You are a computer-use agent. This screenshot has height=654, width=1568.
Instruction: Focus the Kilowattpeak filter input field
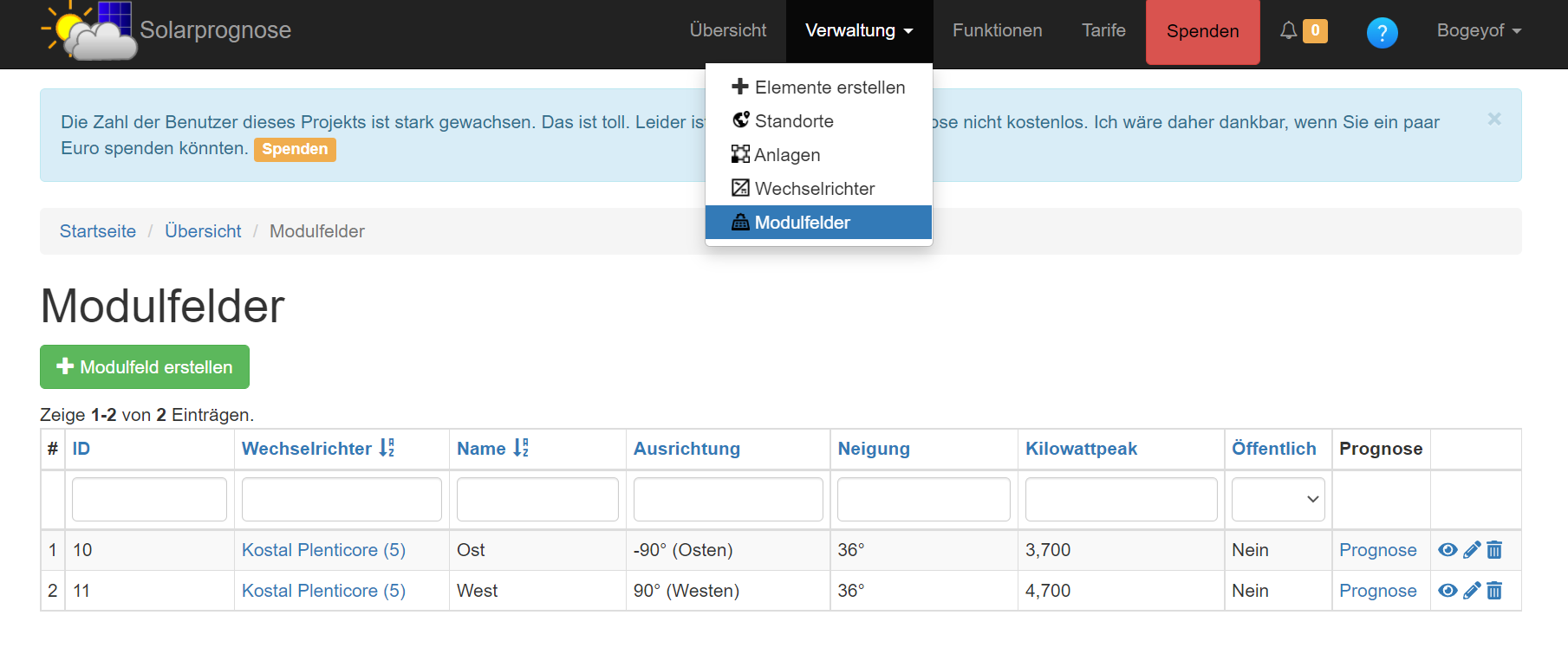[x=1121, y=500]
